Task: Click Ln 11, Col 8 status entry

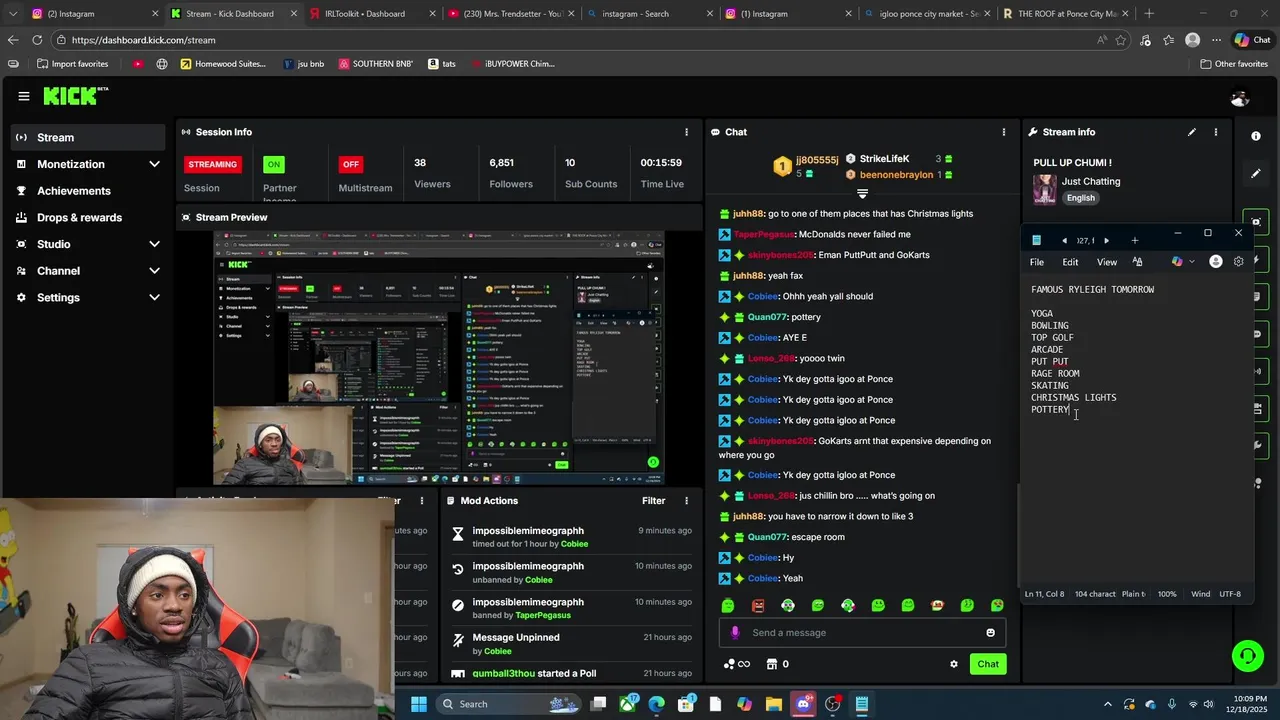Action: (x=1044, y=594)
